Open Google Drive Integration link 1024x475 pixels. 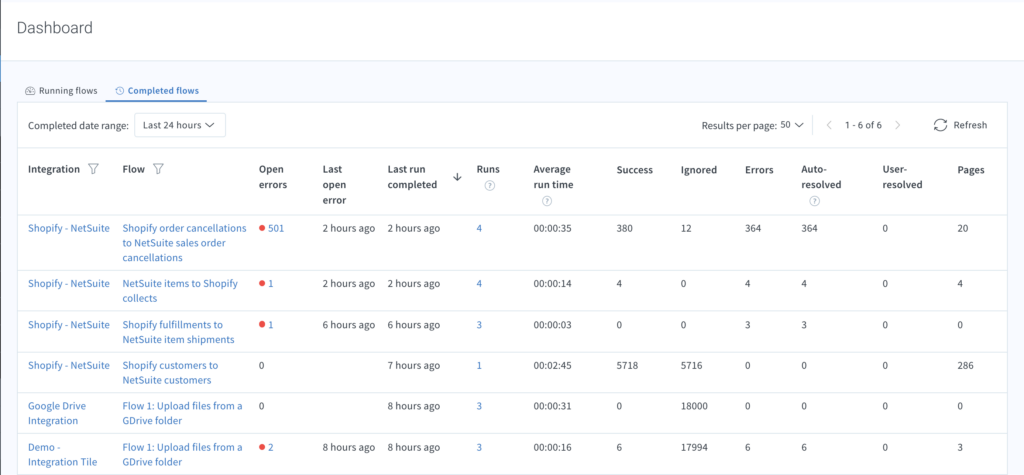(57, 413)
